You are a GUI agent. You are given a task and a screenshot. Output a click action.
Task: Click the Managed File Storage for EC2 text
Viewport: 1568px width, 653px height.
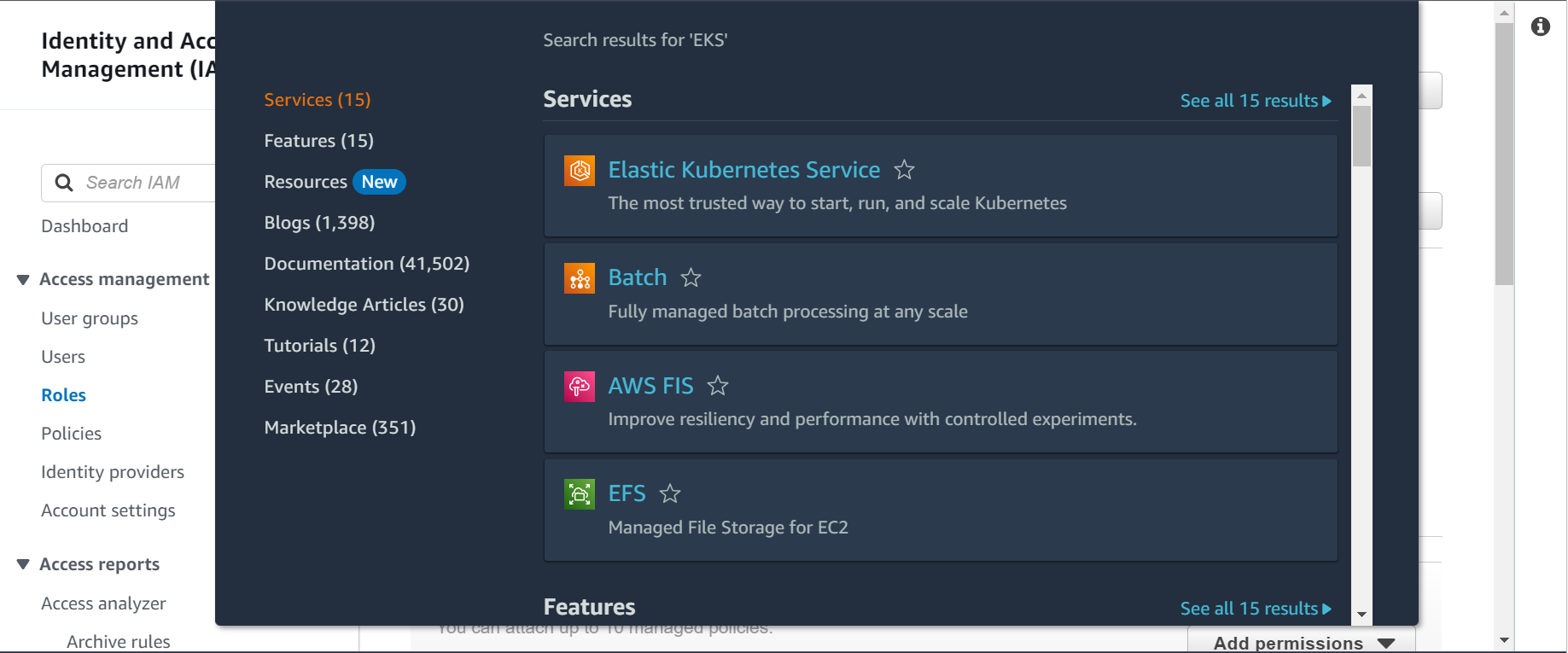pos(728,528)
